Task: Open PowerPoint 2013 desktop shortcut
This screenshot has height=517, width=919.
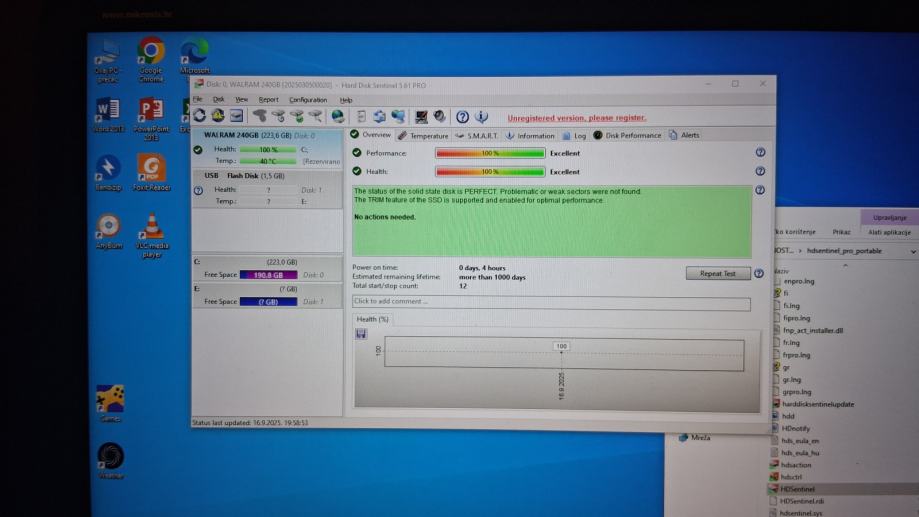Action: click(x=151, y=118)
